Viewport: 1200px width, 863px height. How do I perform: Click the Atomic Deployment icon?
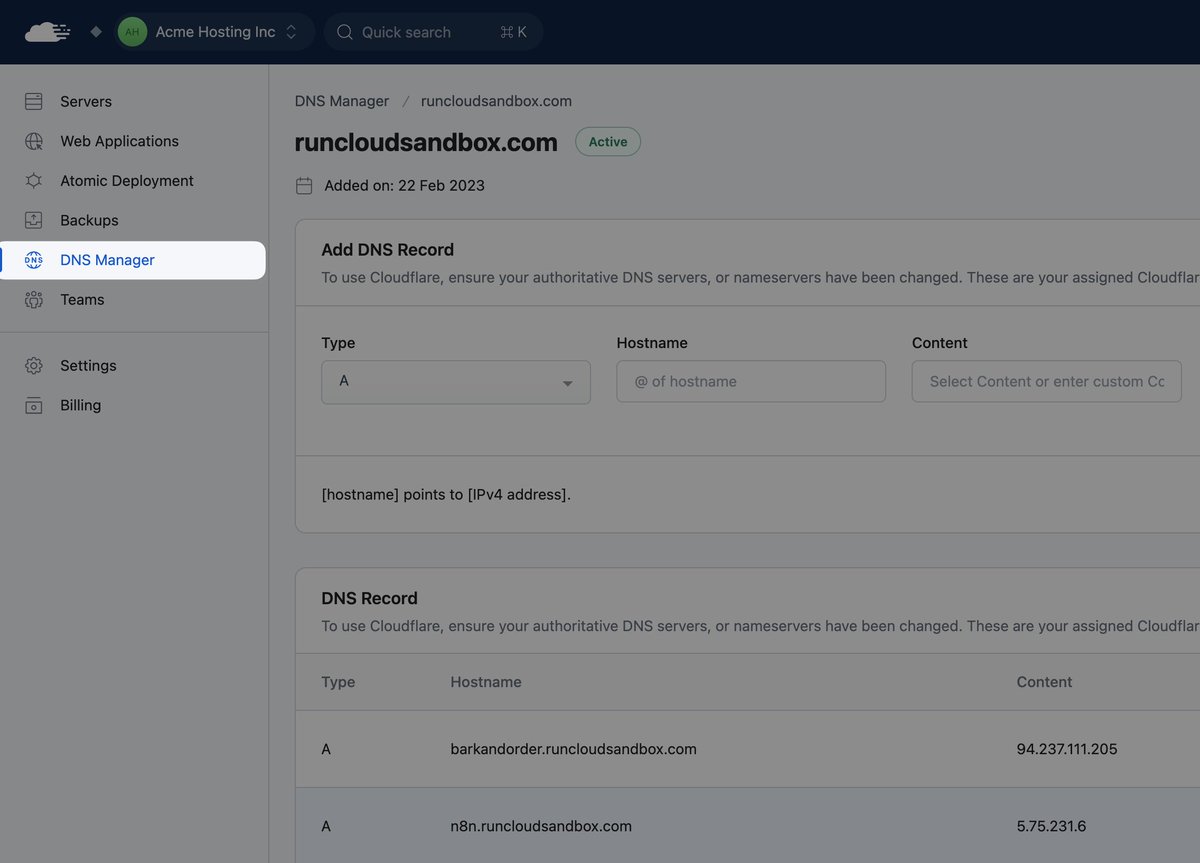tap(34, 181)
